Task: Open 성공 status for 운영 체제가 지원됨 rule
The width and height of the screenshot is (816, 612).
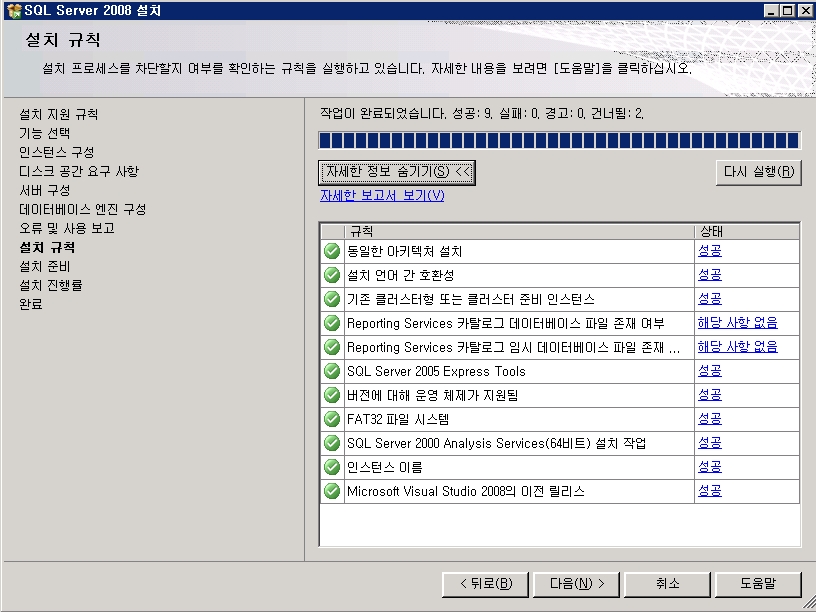Action: coord(710,395)
